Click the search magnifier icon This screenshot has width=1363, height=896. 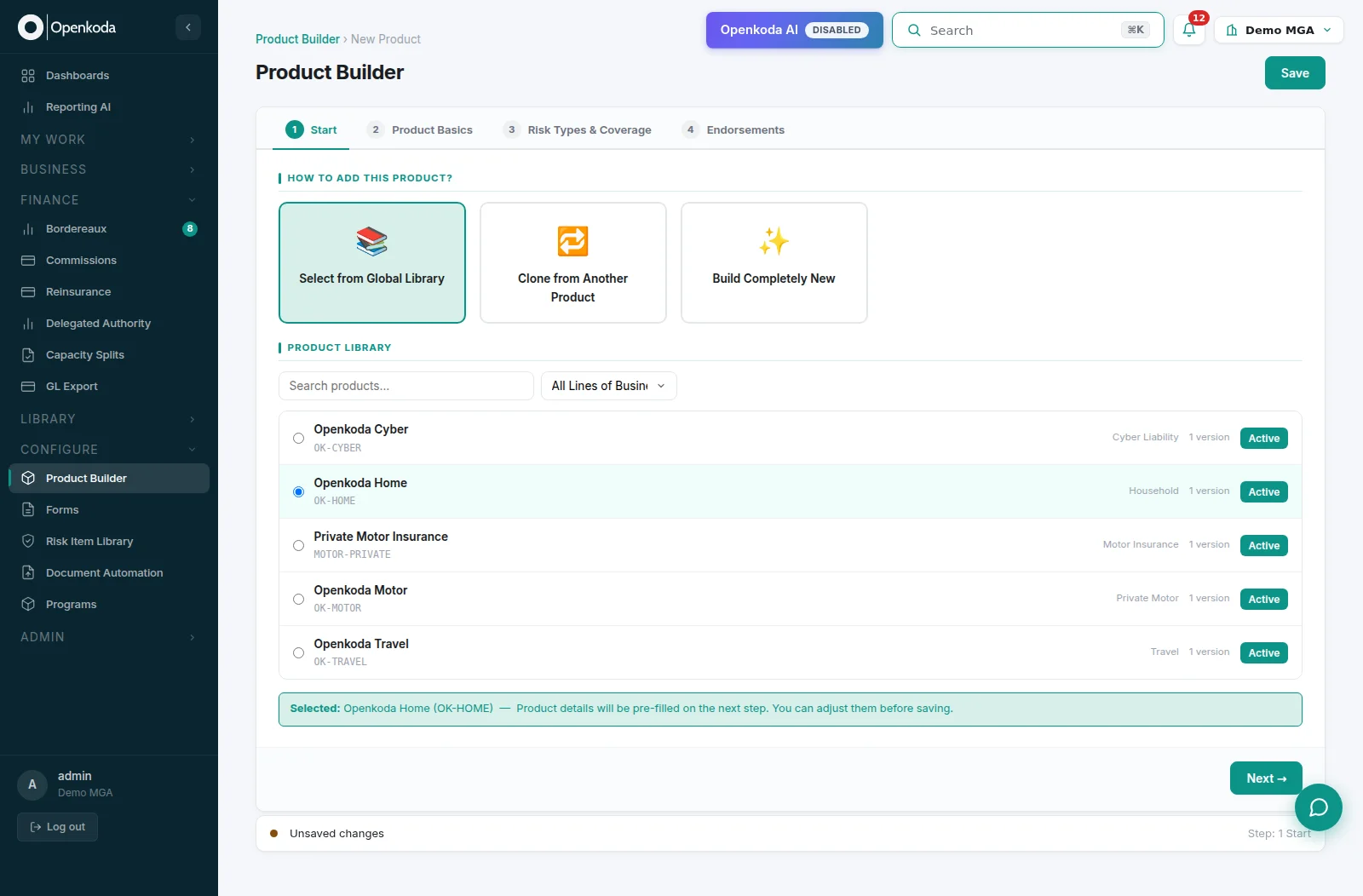point(914,30)
